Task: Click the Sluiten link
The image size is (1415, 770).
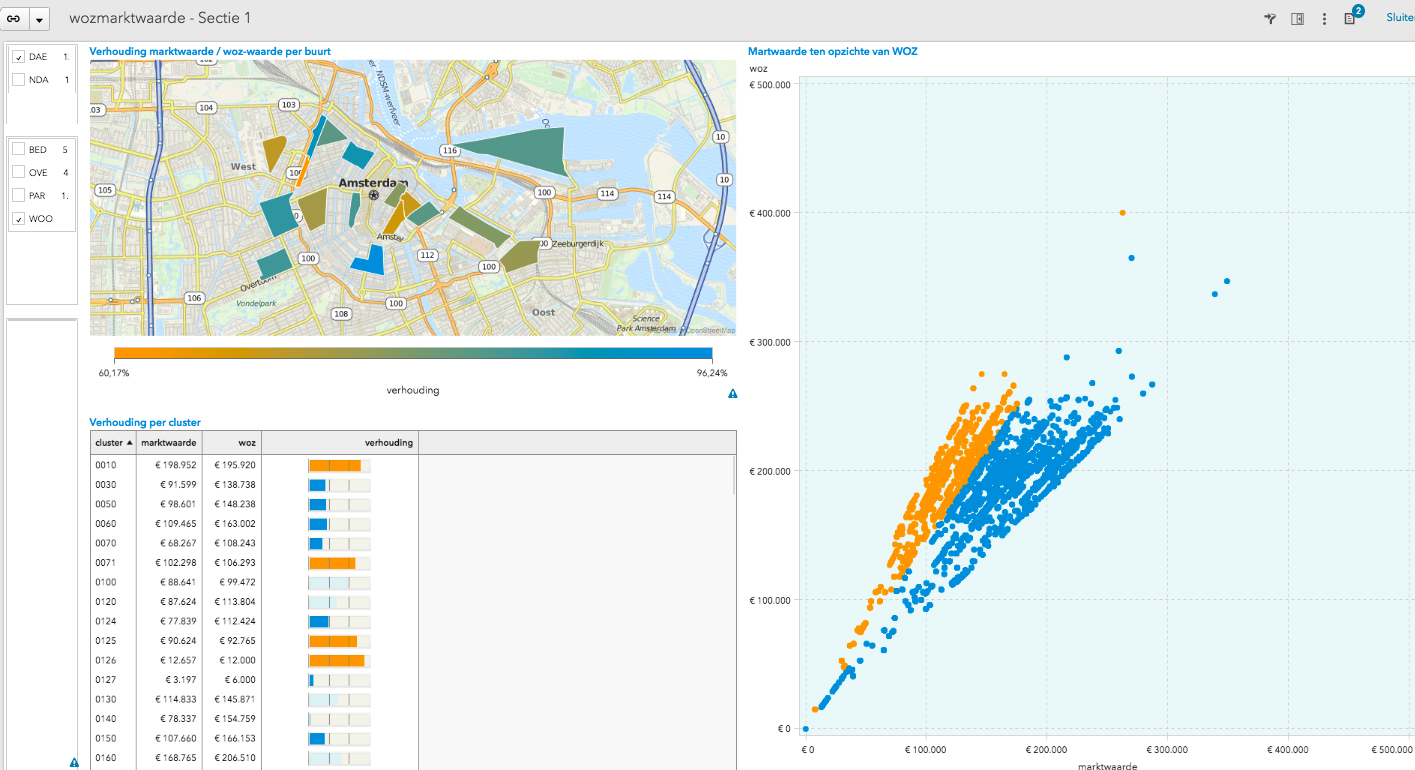Action: (1399, 18)
